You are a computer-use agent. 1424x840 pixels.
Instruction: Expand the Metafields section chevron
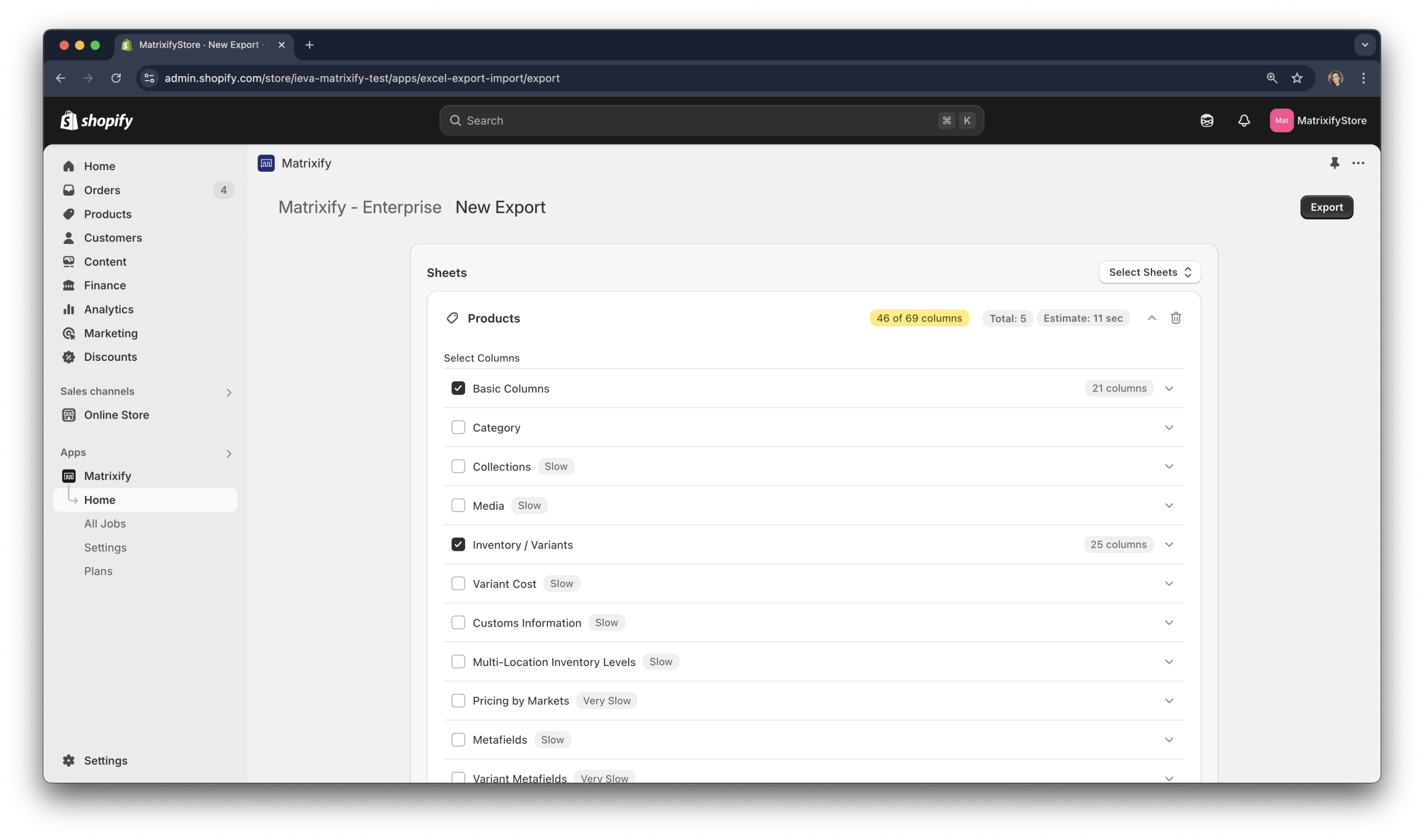click(x=1169, y=739)
